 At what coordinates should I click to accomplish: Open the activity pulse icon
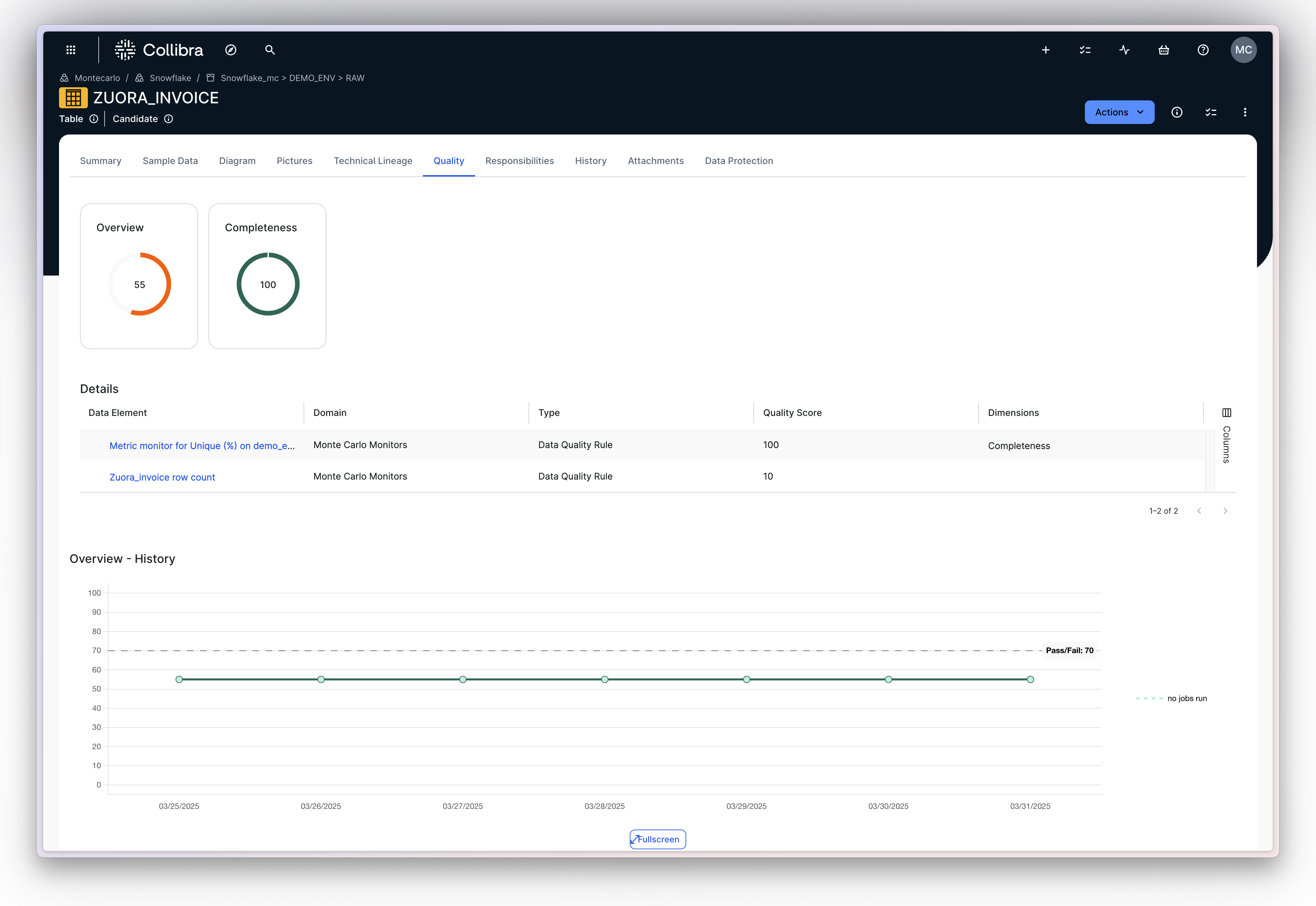[1124, 50]
